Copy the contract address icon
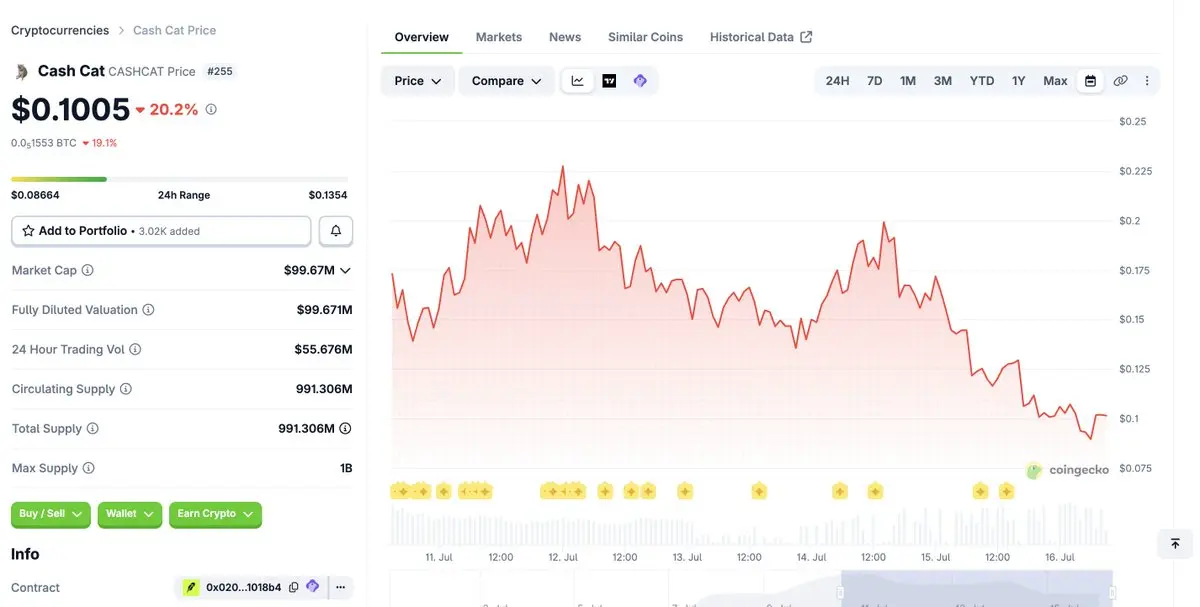Viewport: 1200px width, 607px height. point(293,587)
